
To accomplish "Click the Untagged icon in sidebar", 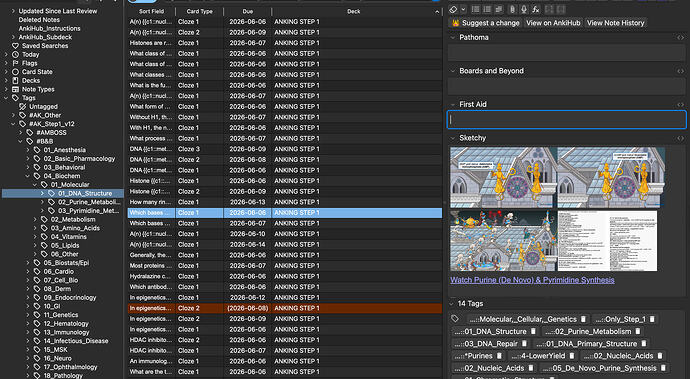I will pyautogui.click(x=22, y=107).
